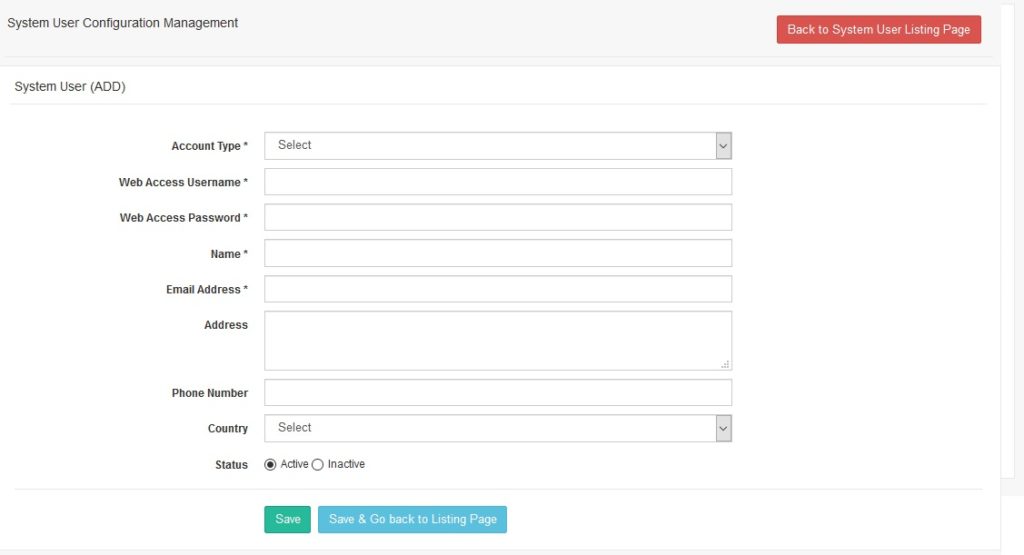Open the Account Type dropdown arrow
The height and width of the screenshot is (555, 1024).
point(723,146)
